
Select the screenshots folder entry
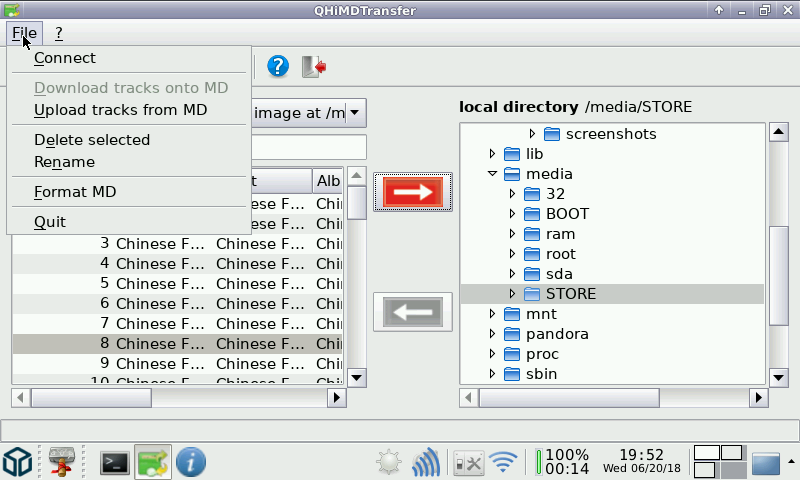(x=611, y=134)
